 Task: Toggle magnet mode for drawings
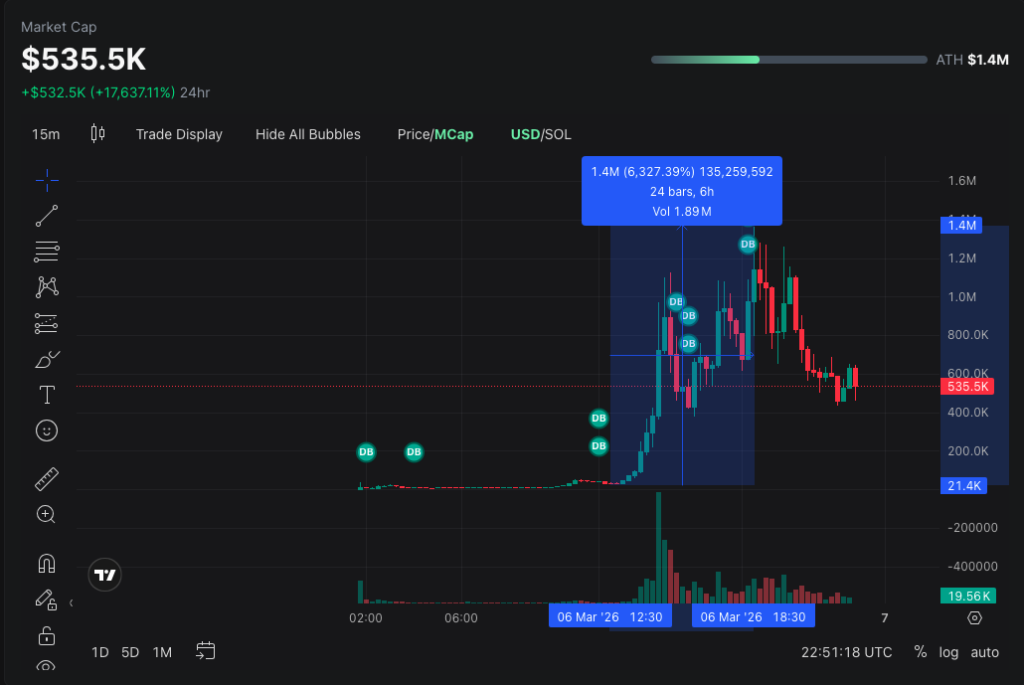tap(46, 563)
